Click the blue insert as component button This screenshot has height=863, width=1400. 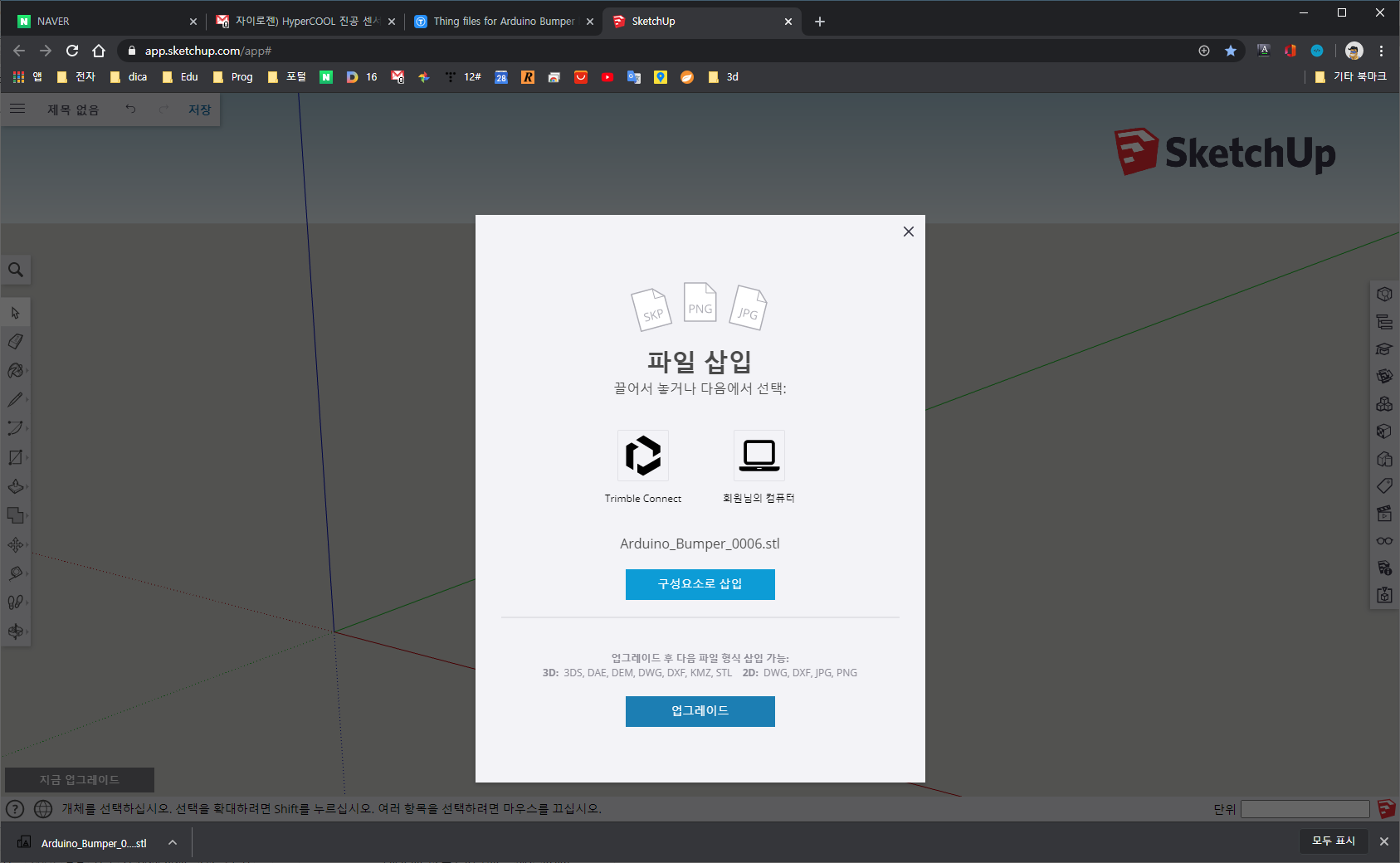pyautogui.click(x=700, y=584)
